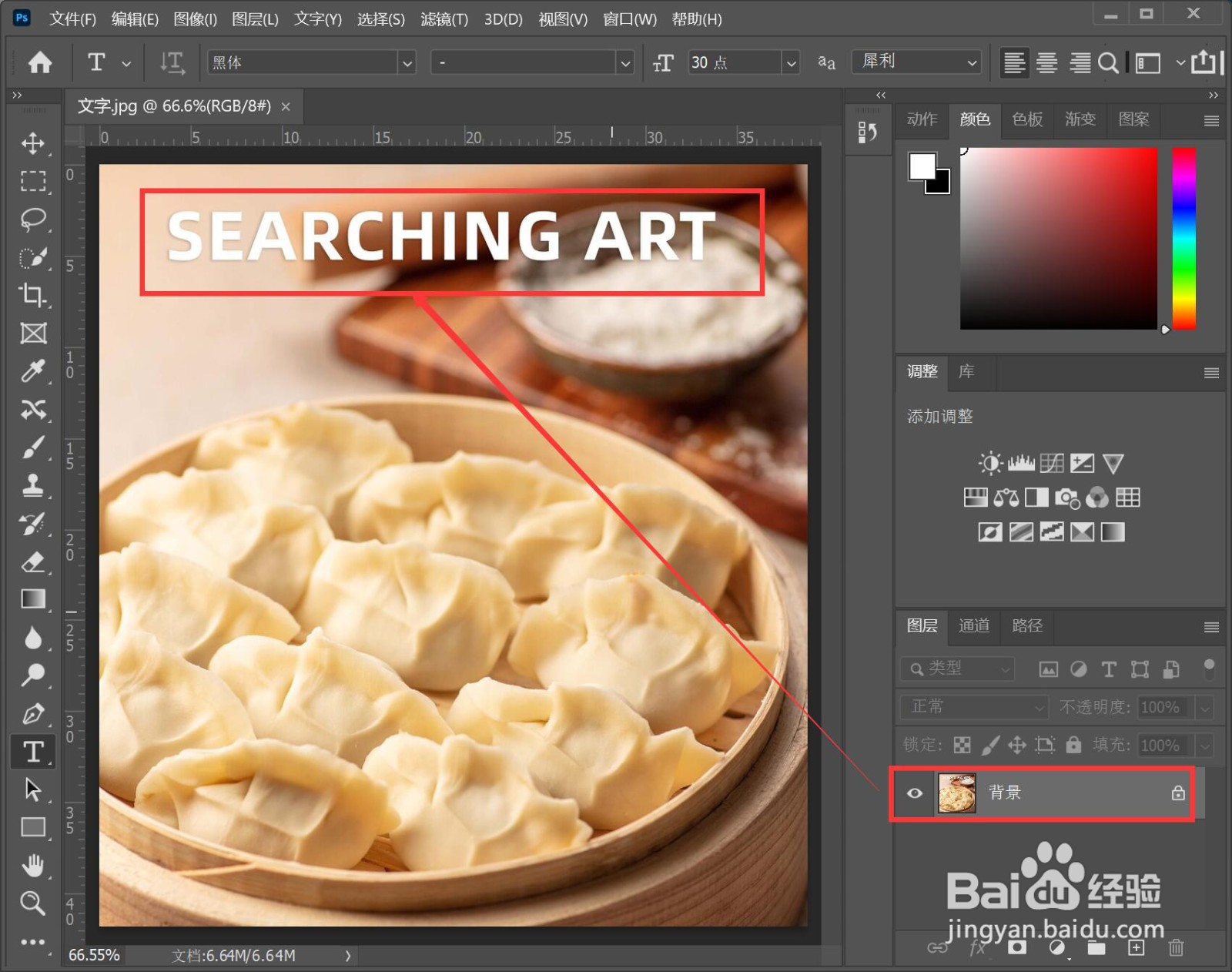Open the Type tool preset picker arrow

tap(126, 63)
